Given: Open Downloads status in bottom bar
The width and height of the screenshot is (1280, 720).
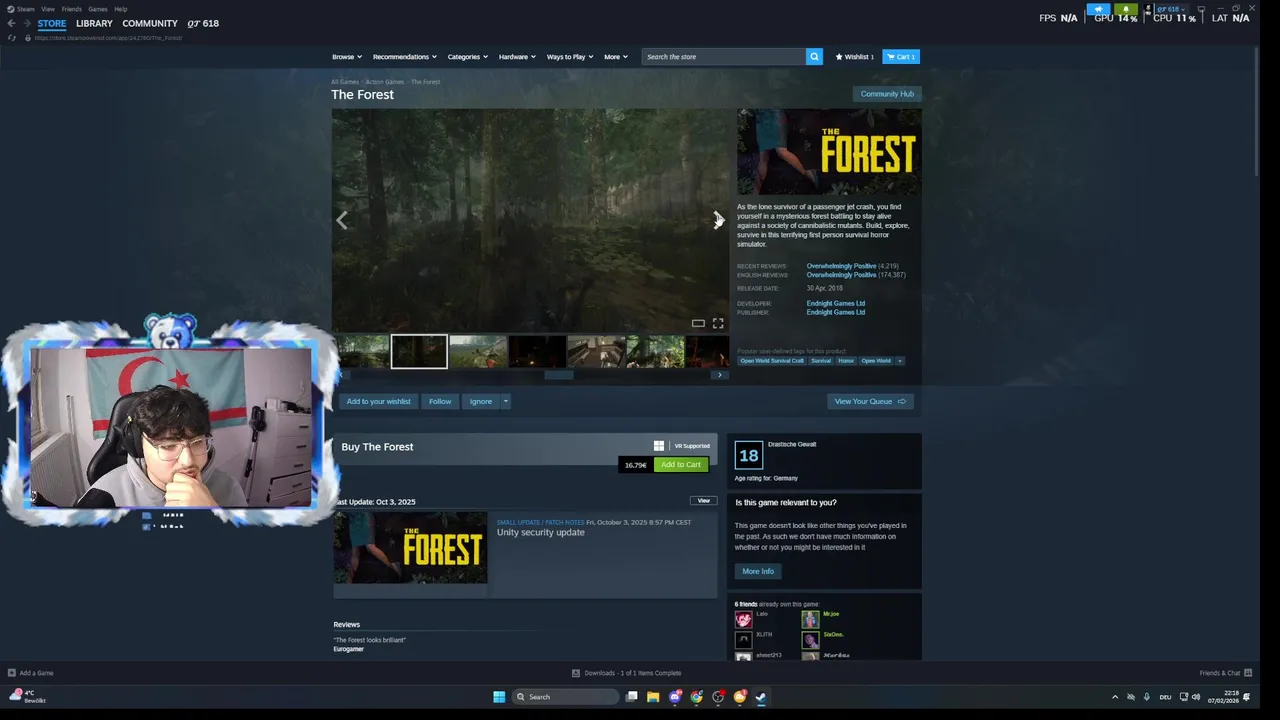Looking at the screenshot, I should coord(627,673).
